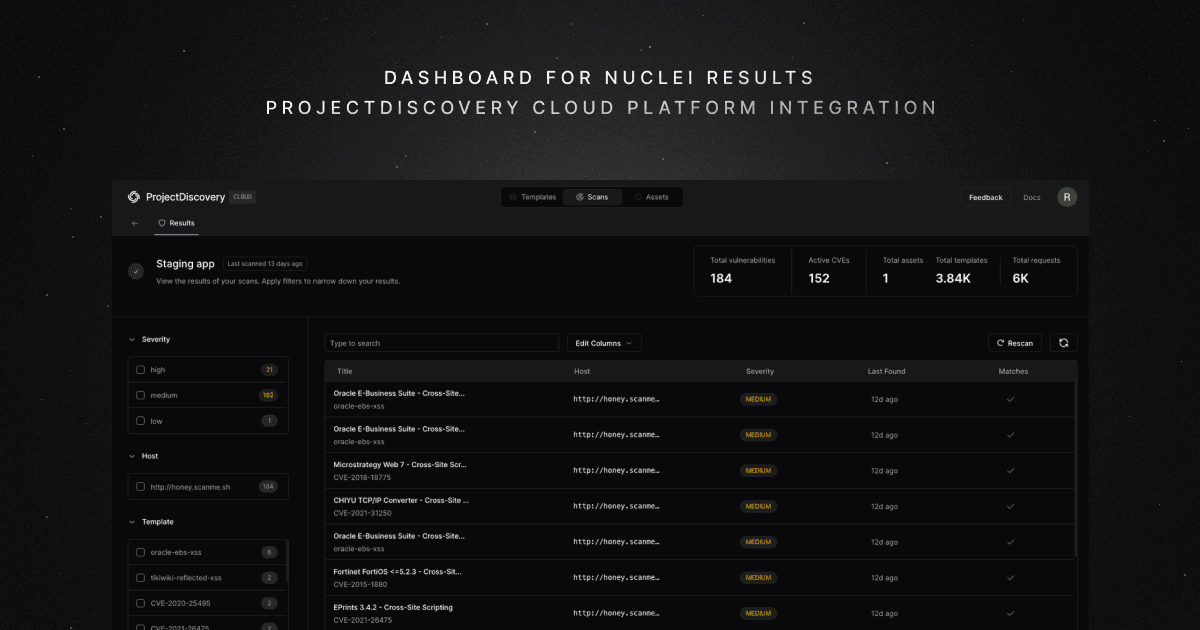
Task: Click the results table scrollbar
Action: [1076, 468]
